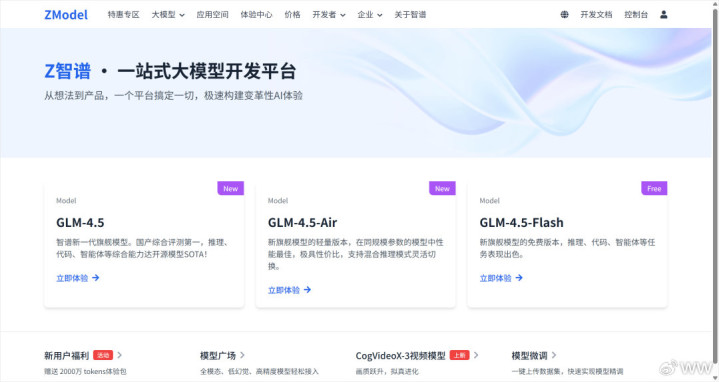Click 赠送 2000万 tokens体验包 text
The image size is (719, 382).
pos(85,371)
